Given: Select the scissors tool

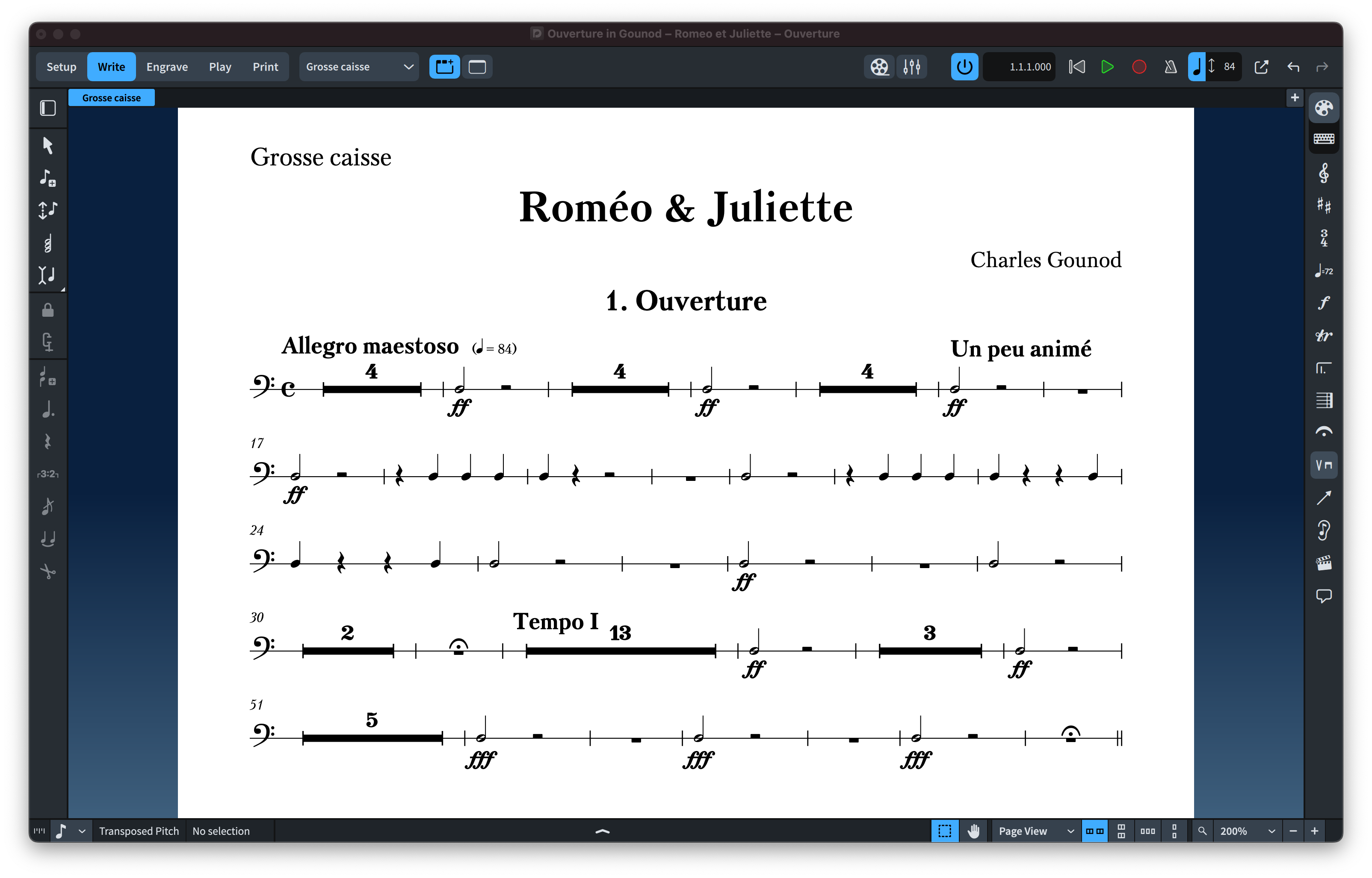Looking at the screenshot, I should pos(48,571).
